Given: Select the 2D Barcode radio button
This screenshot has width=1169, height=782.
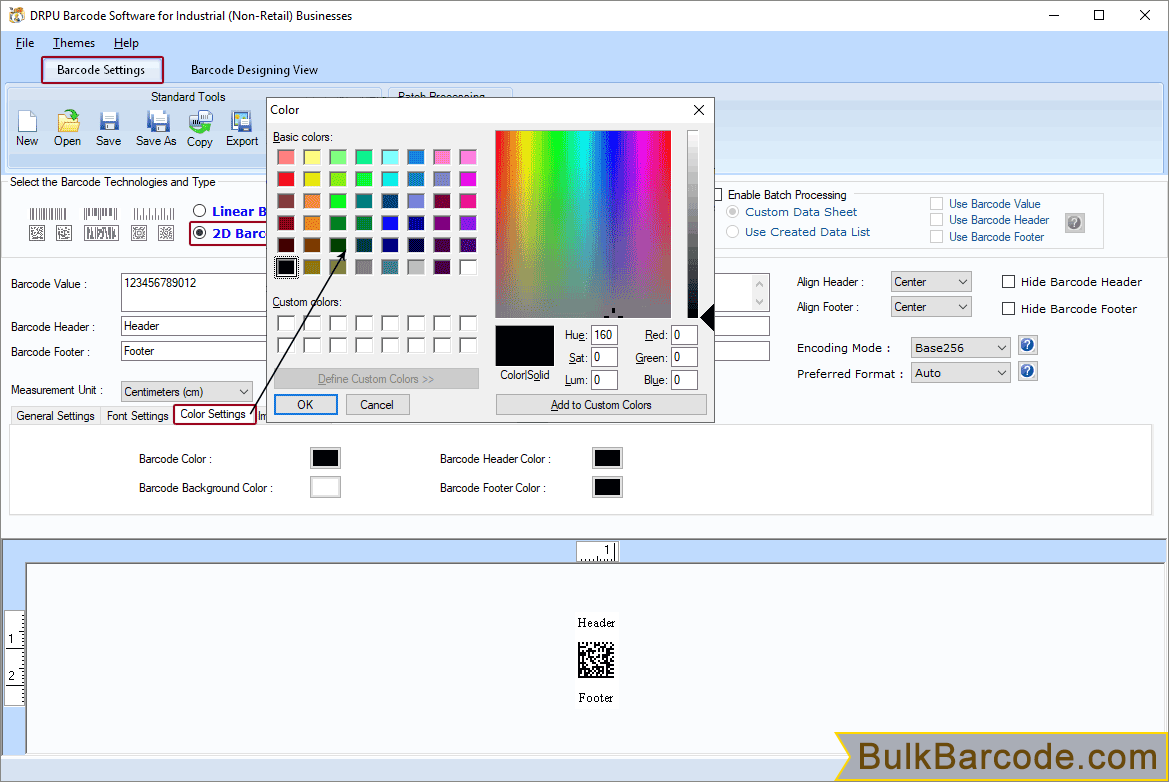Looking at the screenshot, I should coord(200,233).
